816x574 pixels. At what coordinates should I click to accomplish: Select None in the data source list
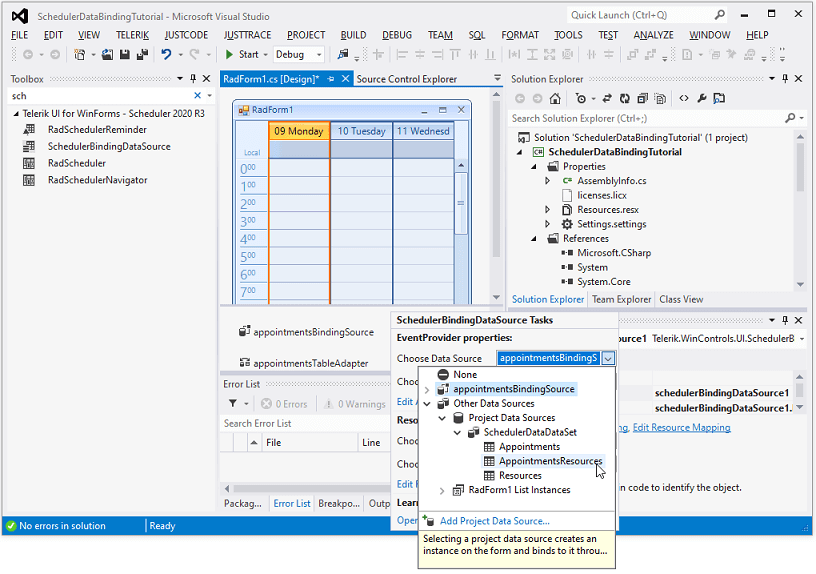[465, 375]
